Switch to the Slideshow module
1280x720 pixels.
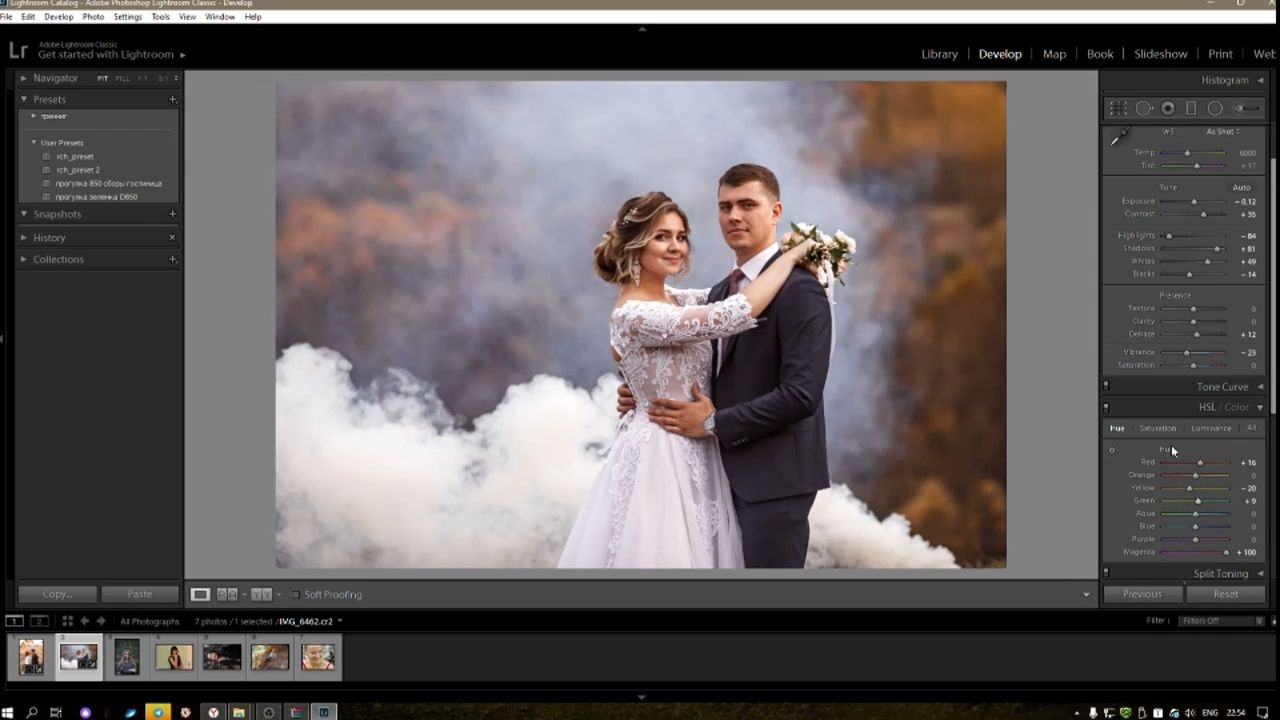pyautogui.click(x=1161, y=54)
